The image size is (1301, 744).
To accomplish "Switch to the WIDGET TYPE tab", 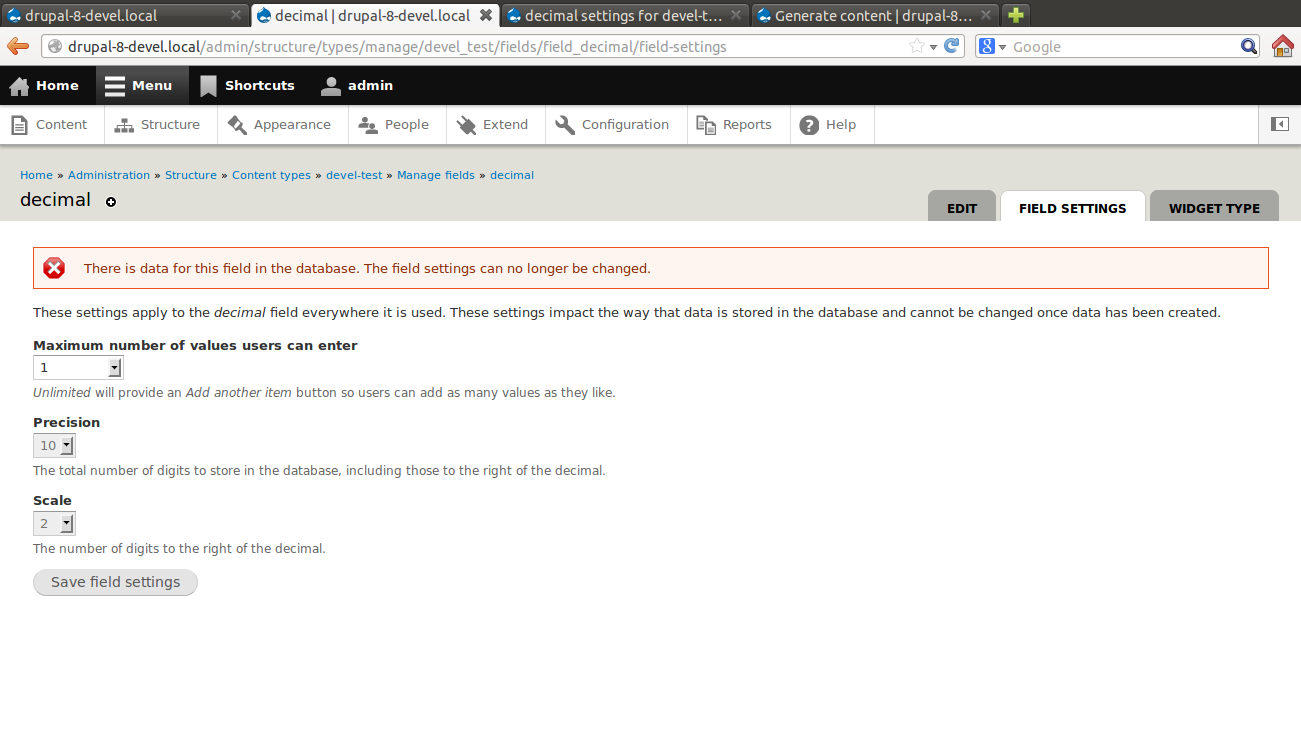I will [1213, 207].
